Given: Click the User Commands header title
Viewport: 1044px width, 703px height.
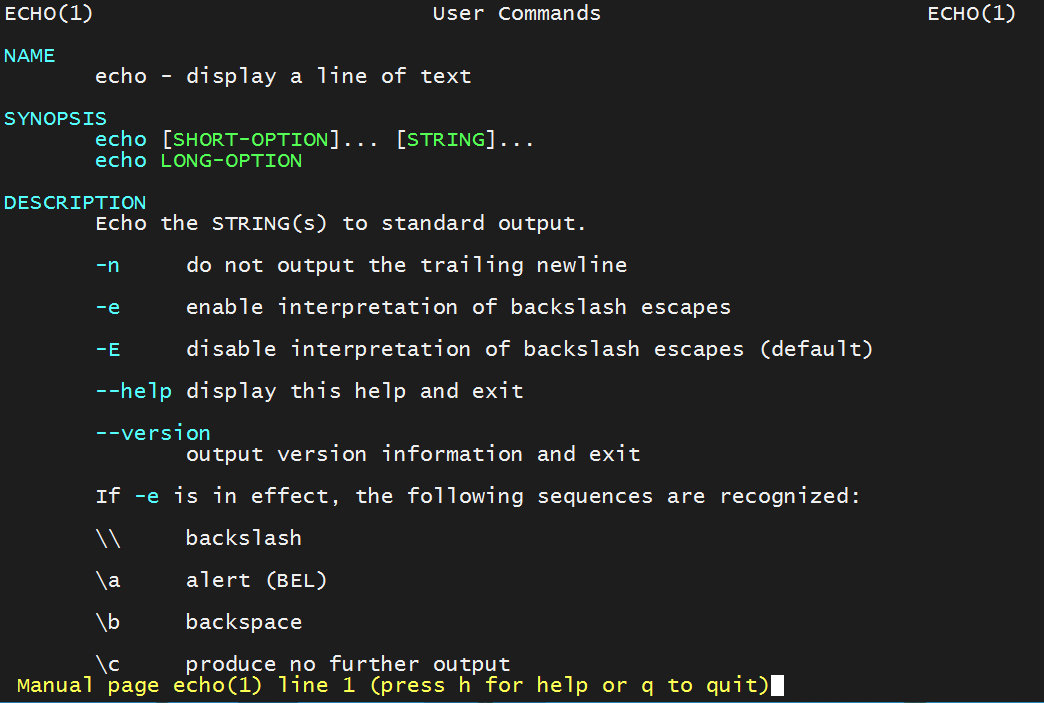Looking at the screenshot, I should coord(517,14).
